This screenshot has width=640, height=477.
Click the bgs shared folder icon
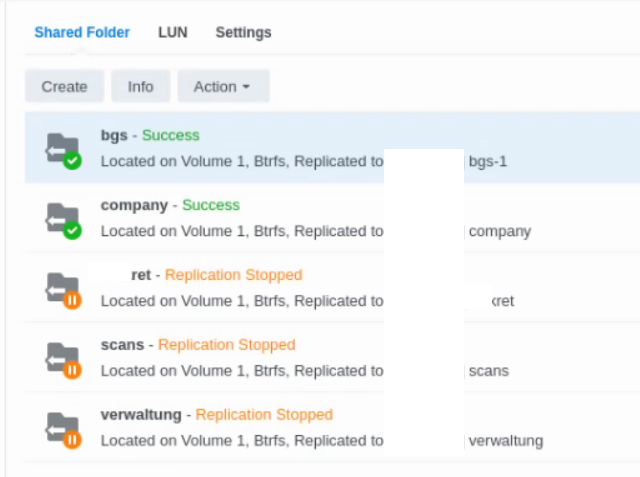coord(62,148)
